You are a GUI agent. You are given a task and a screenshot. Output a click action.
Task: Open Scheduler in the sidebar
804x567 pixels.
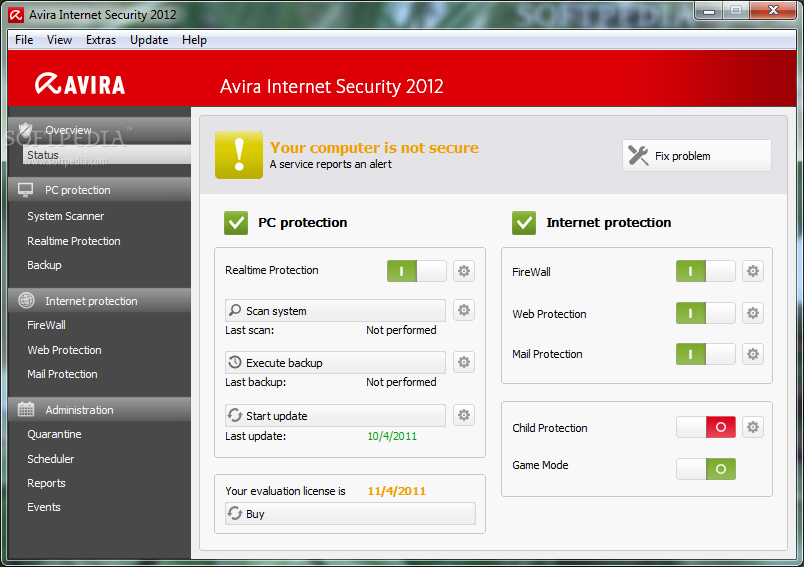(x=51, y=459)
